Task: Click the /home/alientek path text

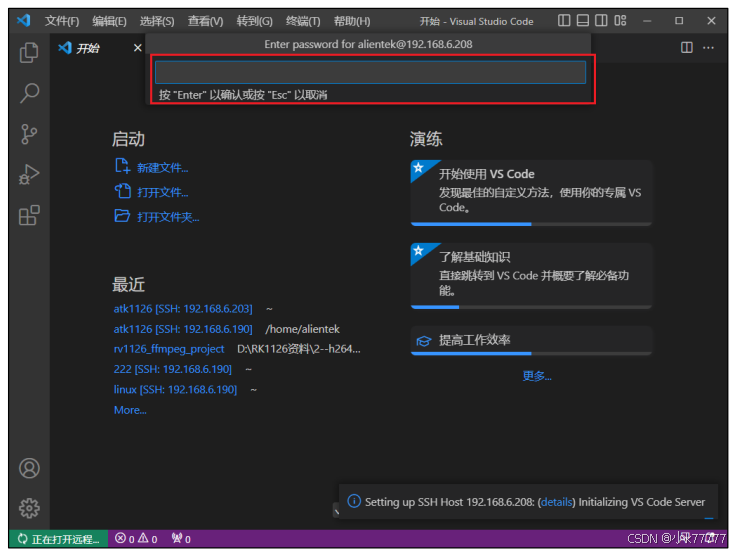Action: pos(302,329)
